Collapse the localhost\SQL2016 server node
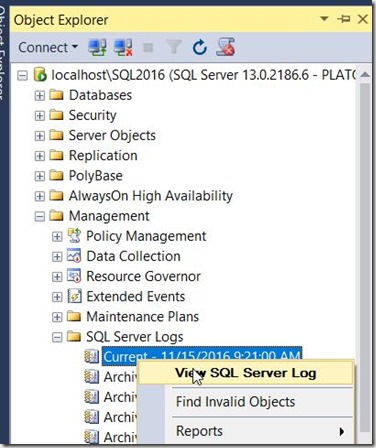The image size is (376, 448). (22, 76)
